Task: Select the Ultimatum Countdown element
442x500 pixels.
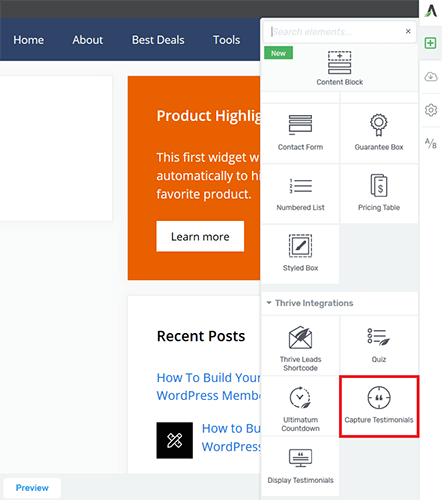Action: point(300,406)
